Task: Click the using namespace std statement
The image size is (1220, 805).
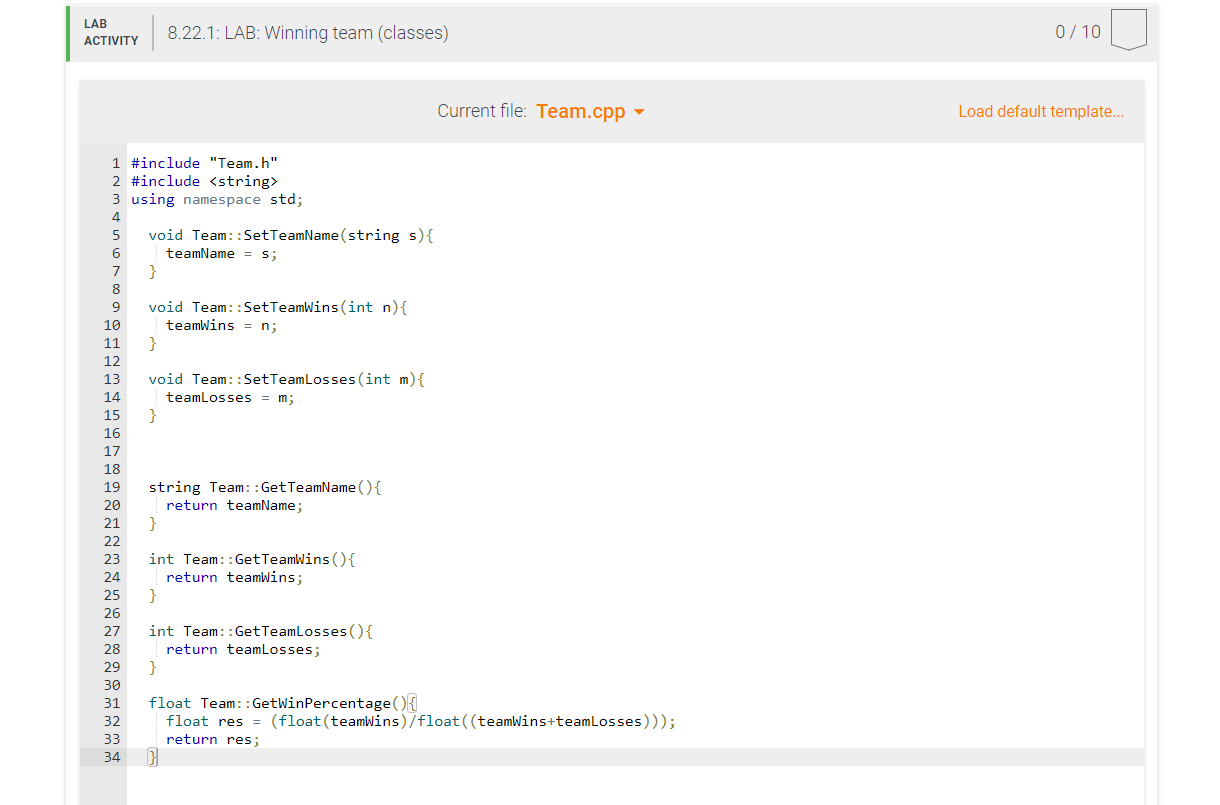Action: (x=215, y=199)
